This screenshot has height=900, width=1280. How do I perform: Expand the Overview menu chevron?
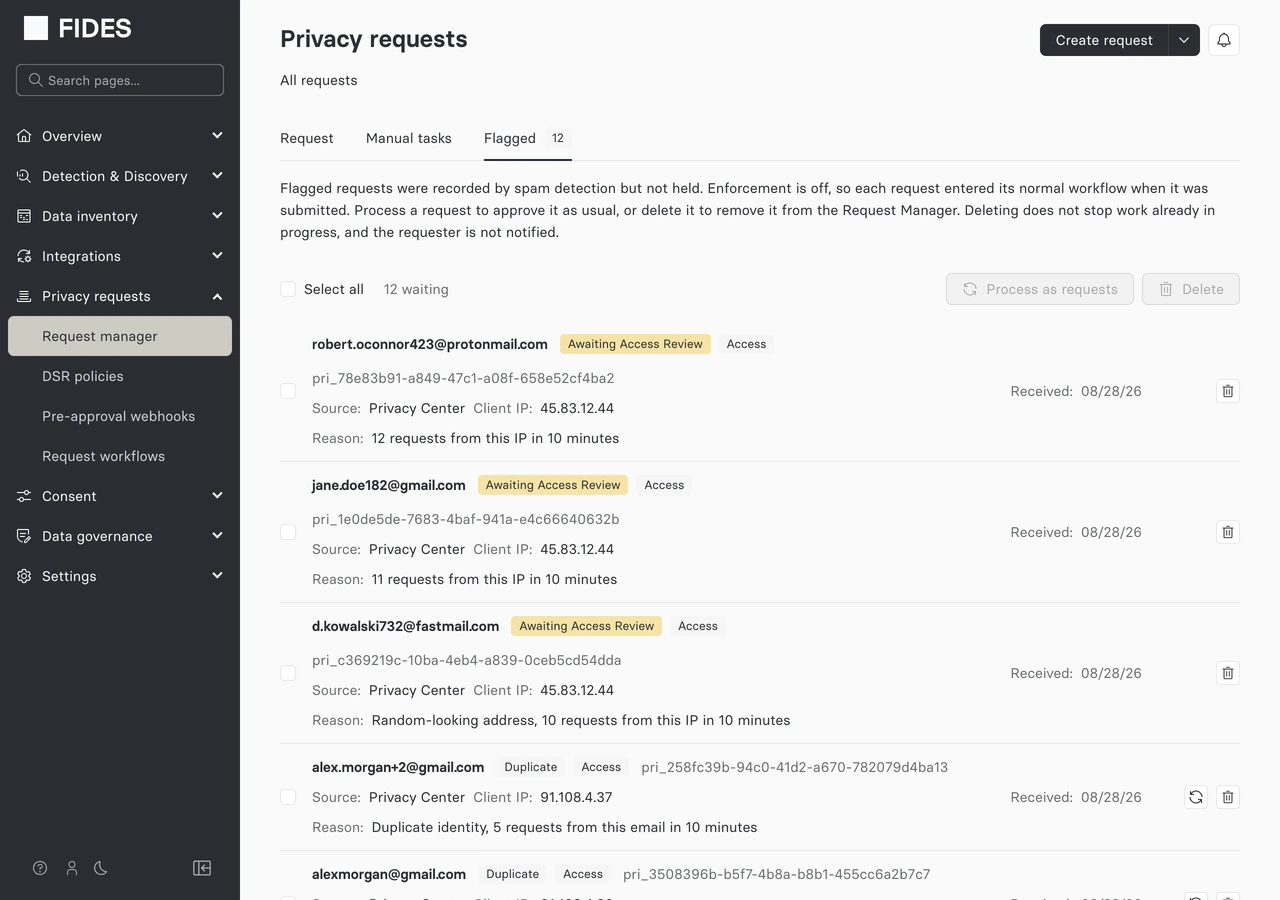217,136
